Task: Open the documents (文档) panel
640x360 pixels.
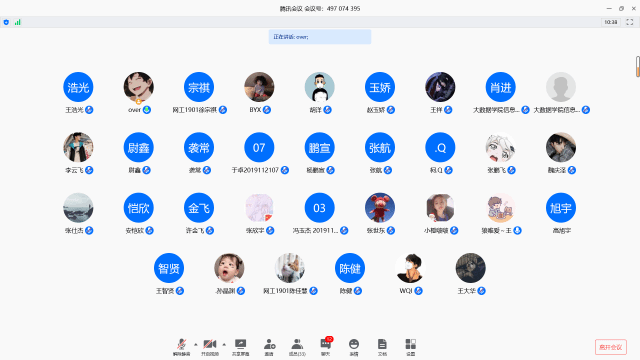Action: pos(382,347)
